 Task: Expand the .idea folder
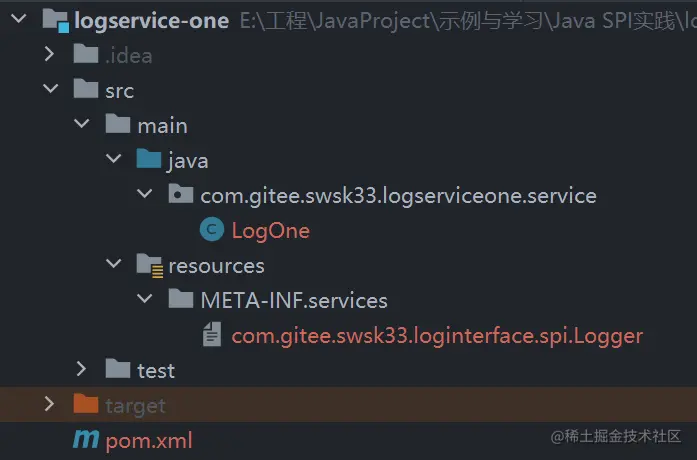[x=51, y=56]
